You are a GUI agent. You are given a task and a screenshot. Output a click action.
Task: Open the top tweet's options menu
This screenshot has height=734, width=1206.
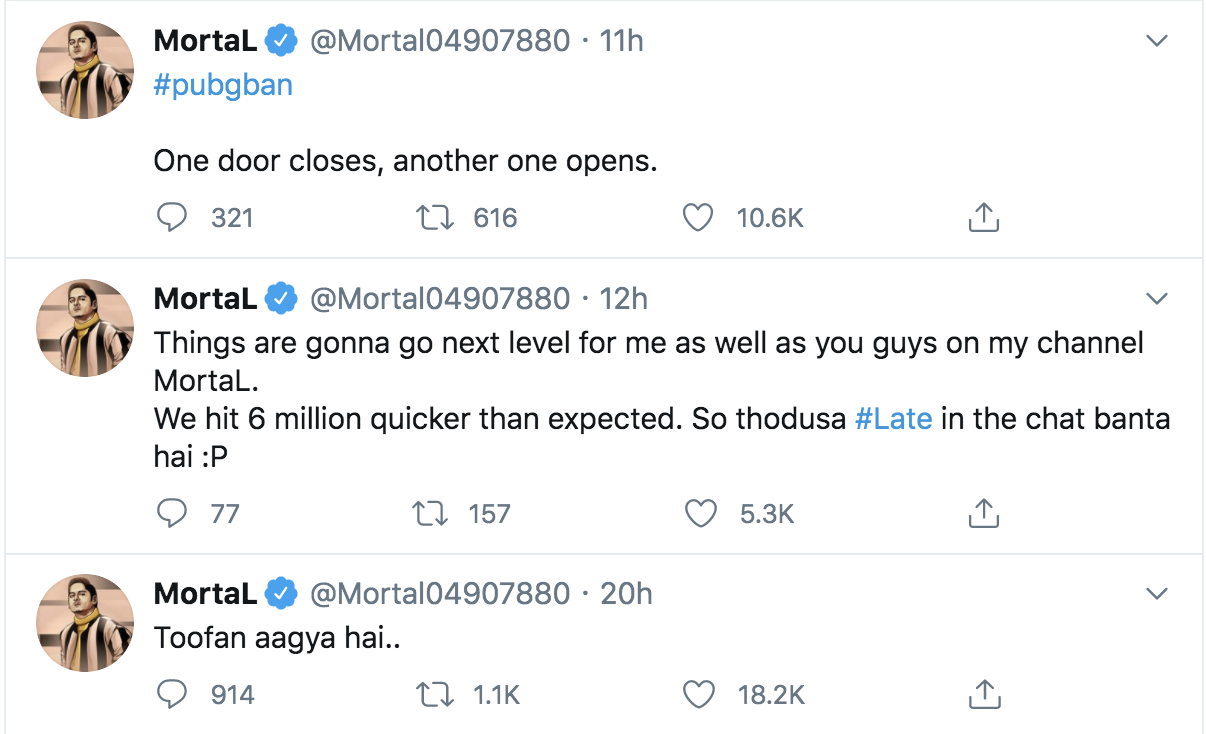1157,41
